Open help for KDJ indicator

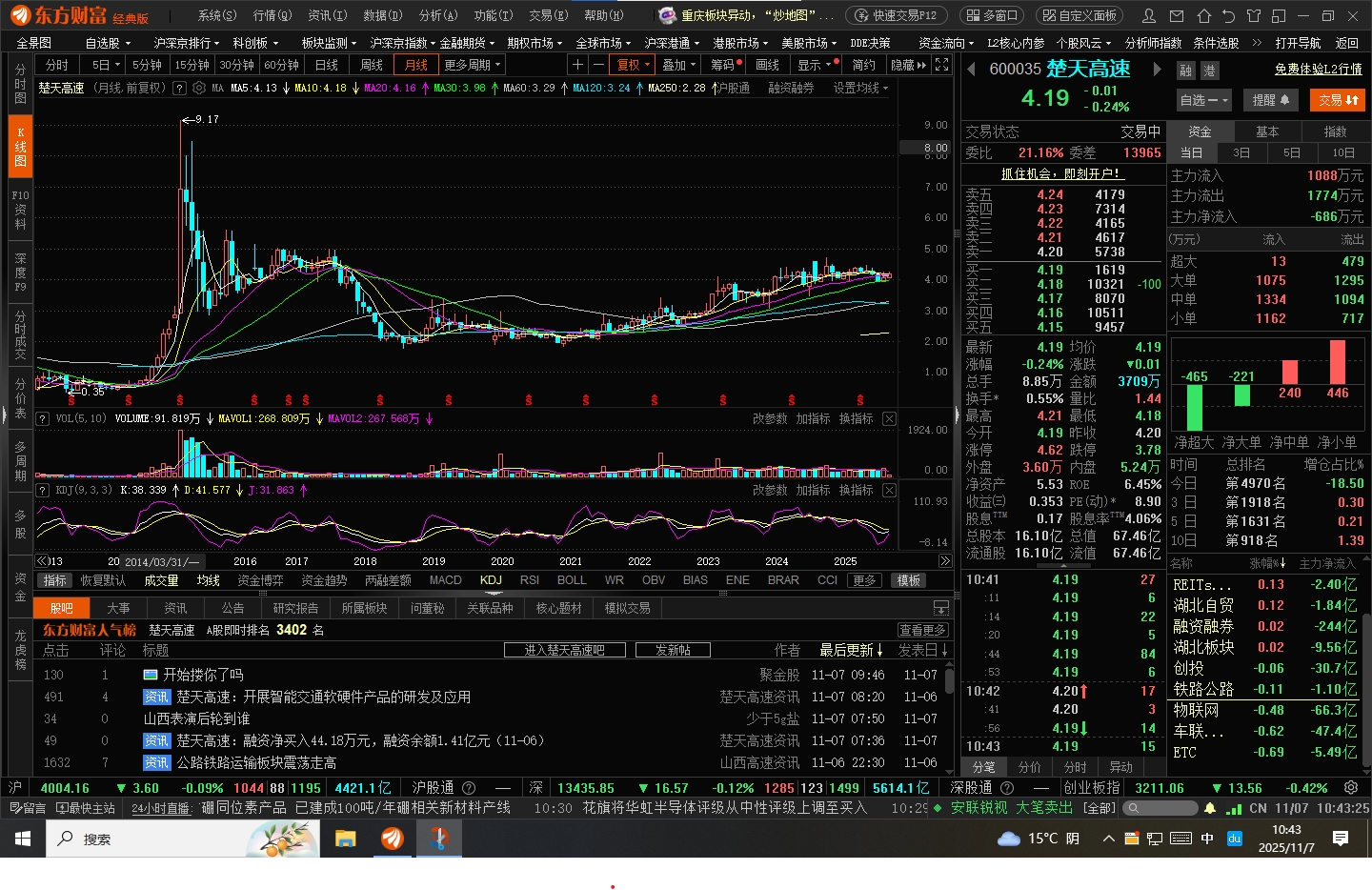(x=43, y=490)
